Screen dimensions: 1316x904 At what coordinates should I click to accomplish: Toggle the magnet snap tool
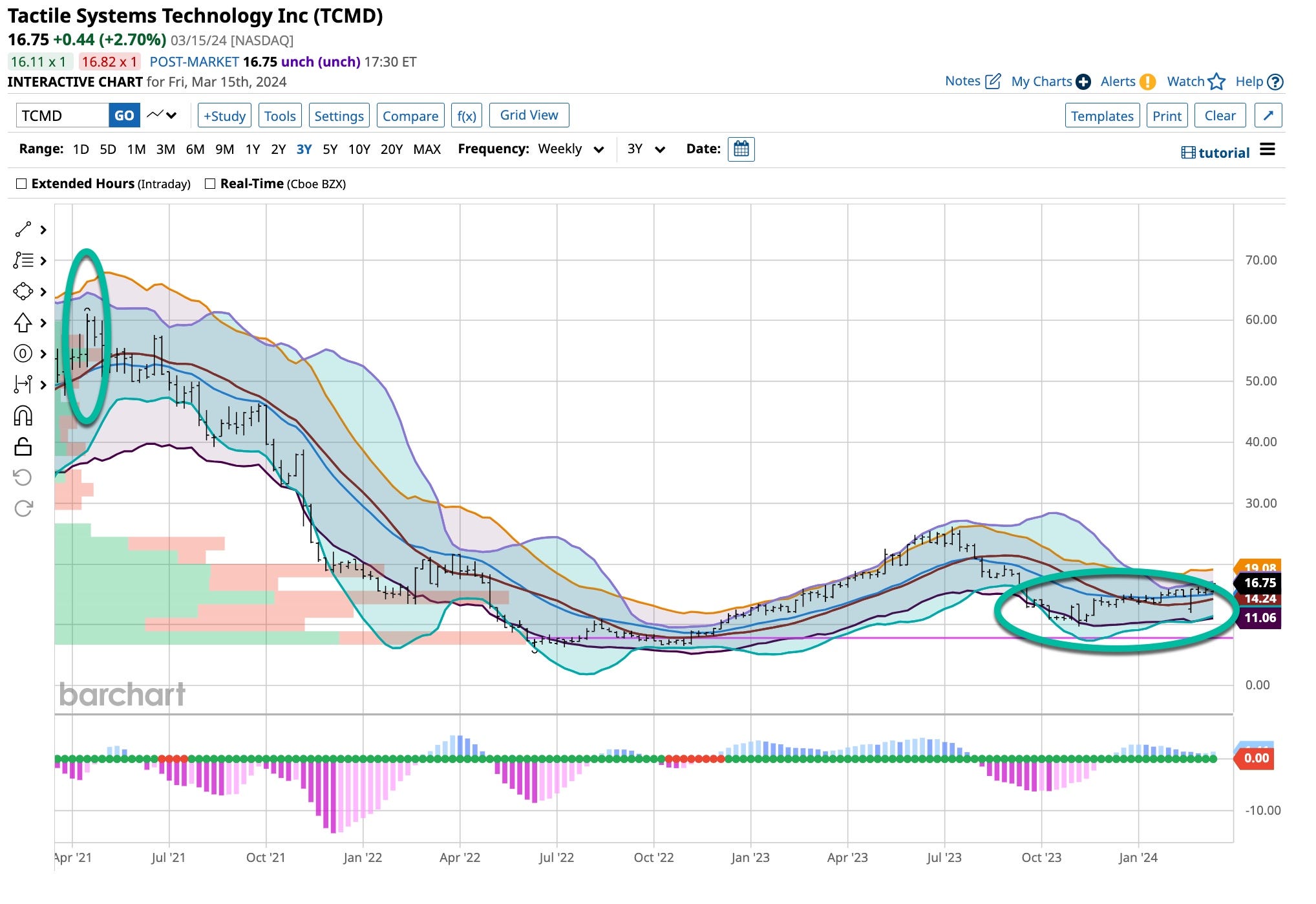tap(23, 416)
